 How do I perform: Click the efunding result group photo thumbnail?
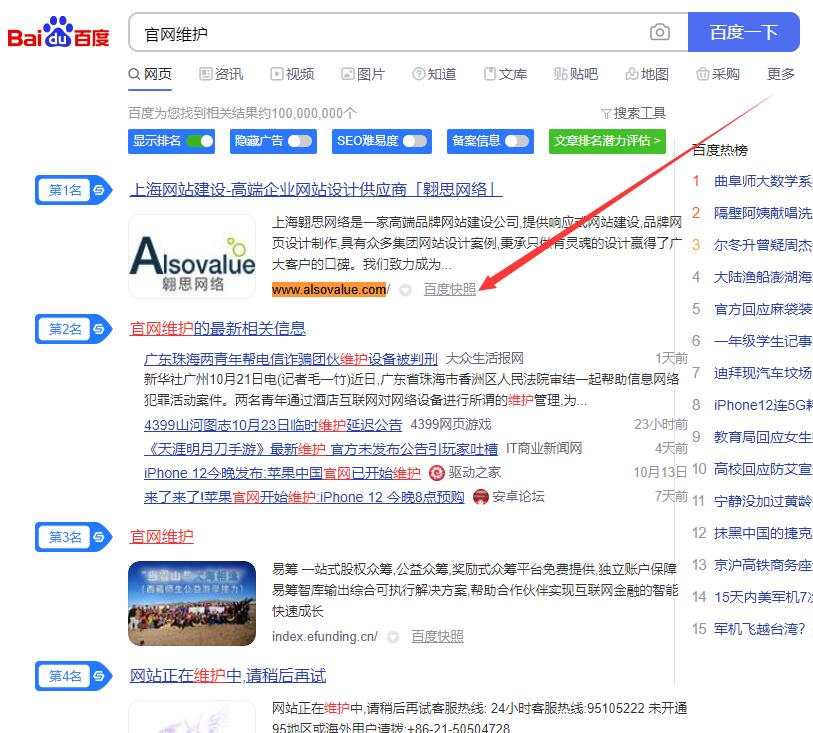(192, 603)
